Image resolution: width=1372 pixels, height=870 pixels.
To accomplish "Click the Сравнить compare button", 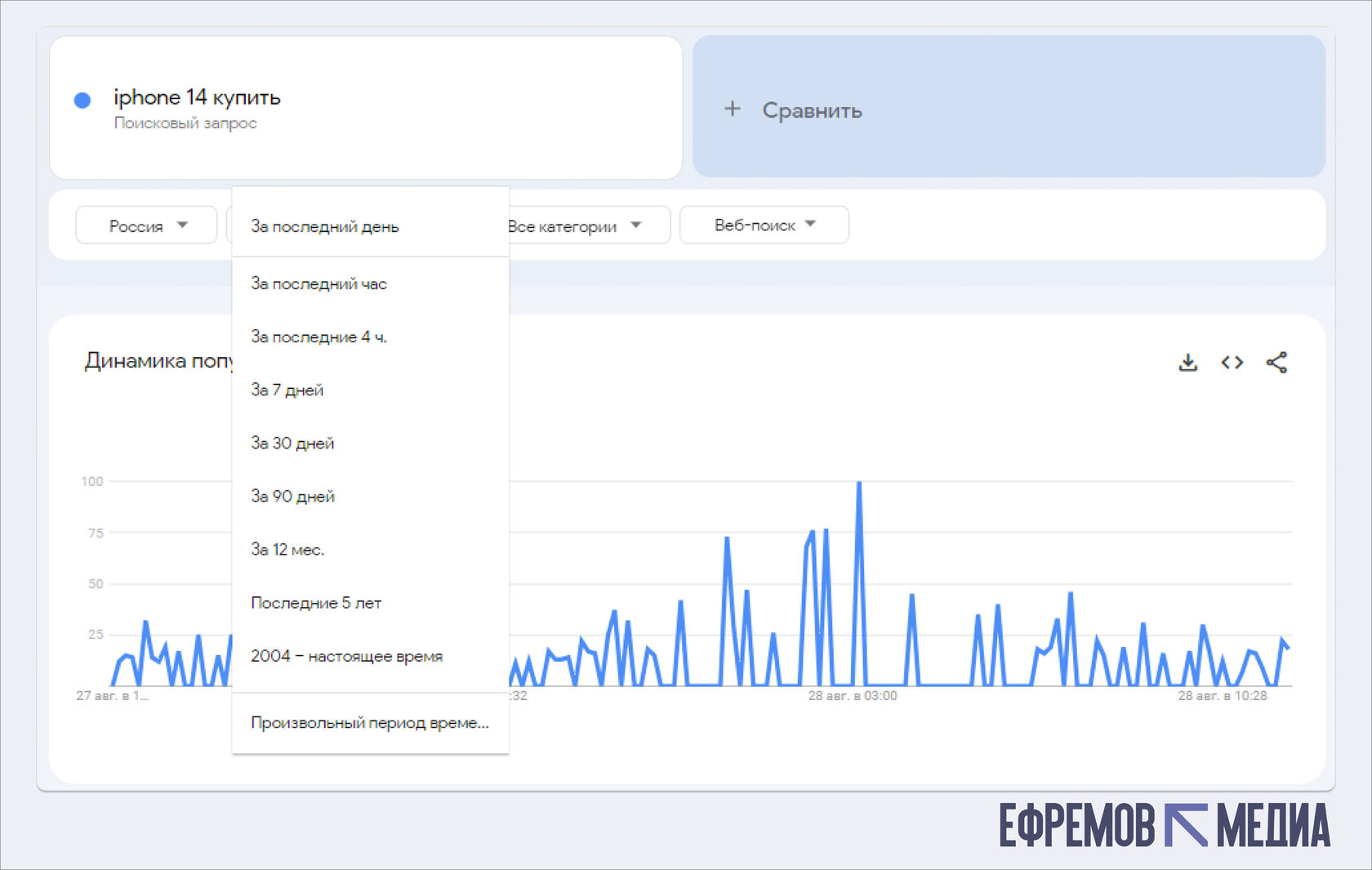I will coord(1009,107).
